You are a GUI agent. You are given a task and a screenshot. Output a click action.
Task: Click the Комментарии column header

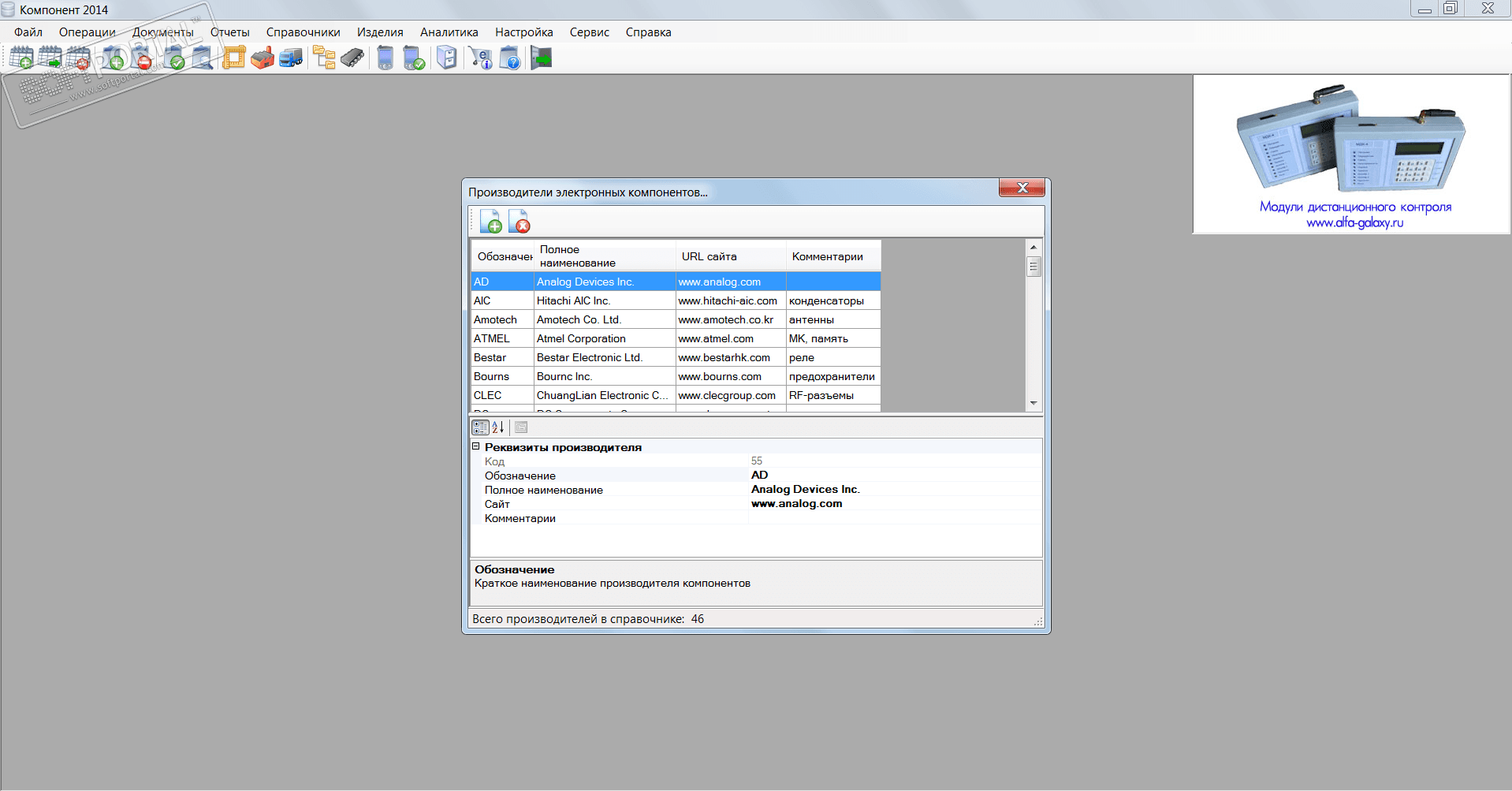coord(833,256)
